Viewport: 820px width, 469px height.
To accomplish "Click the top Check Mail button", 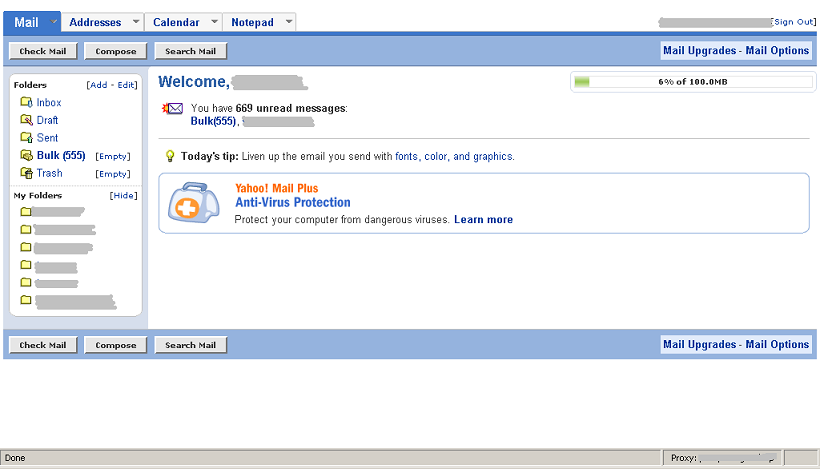I will [43, 51].
